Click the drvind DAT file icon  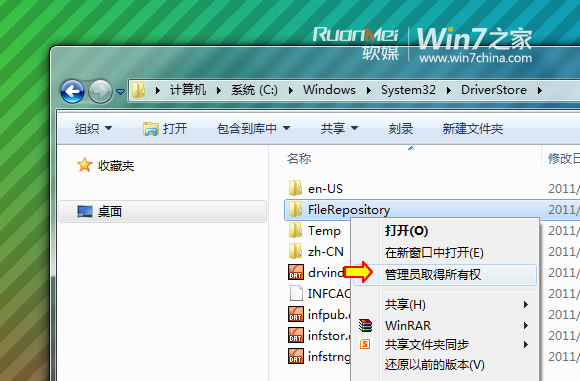point(296,272)
